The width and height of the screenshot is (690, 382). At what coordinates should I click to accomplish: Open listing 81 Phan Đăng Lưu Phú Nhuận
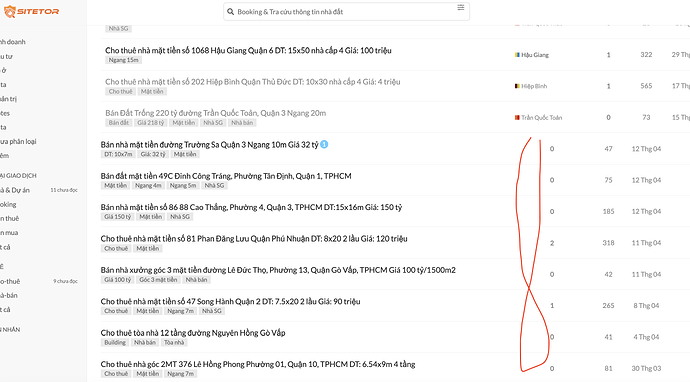(x=254, y=239)
